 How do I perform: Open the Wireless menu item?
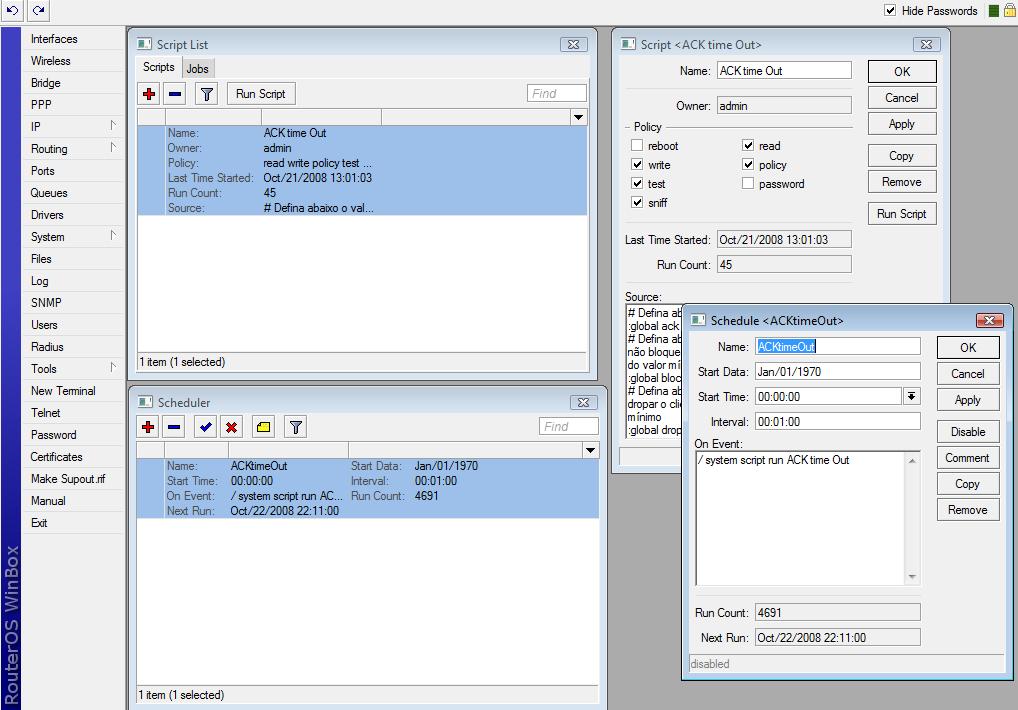click(51, 61)
